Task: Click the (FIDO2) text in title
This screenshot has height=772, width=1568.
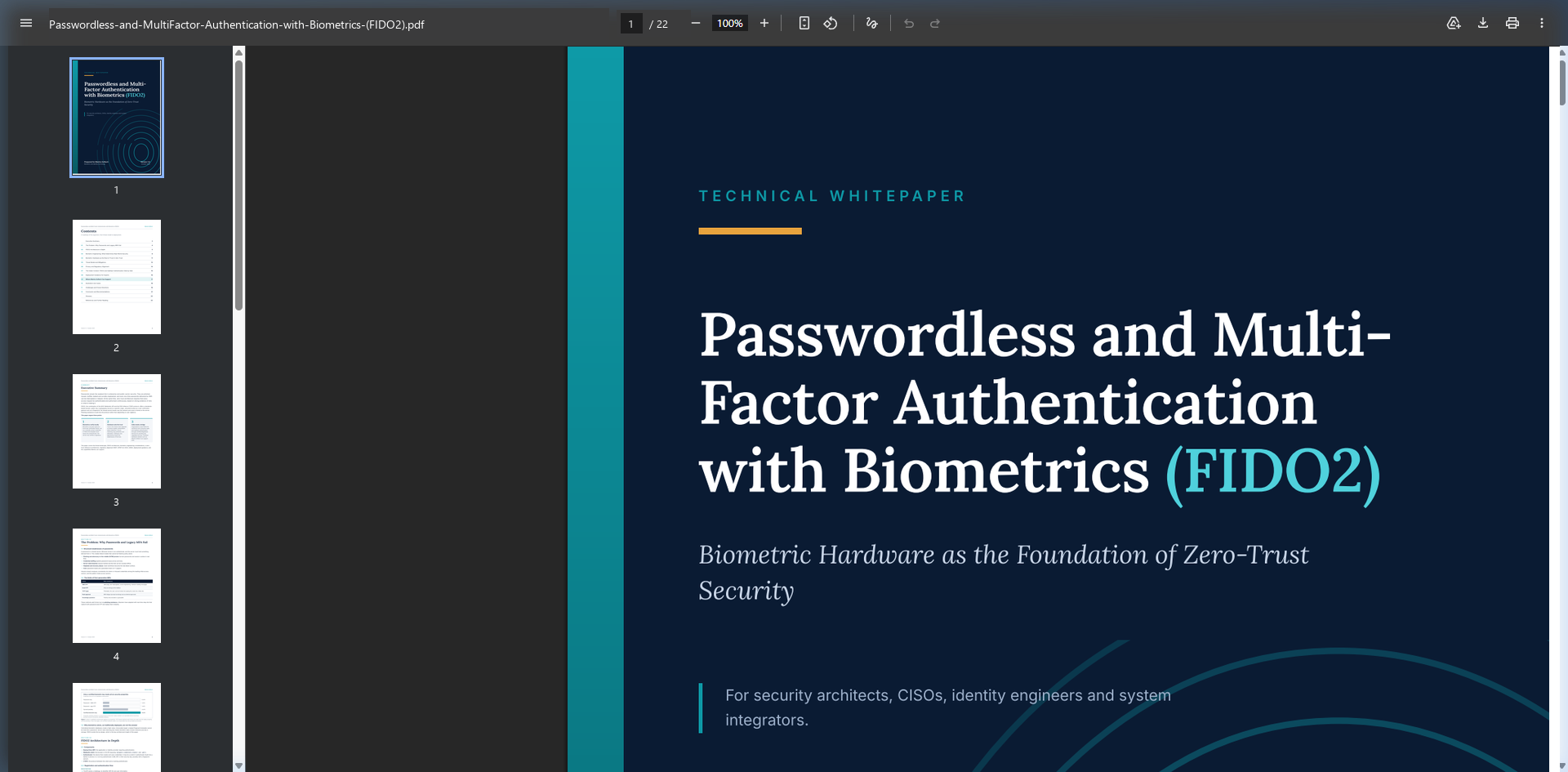Action: (x=1272, y=471)
